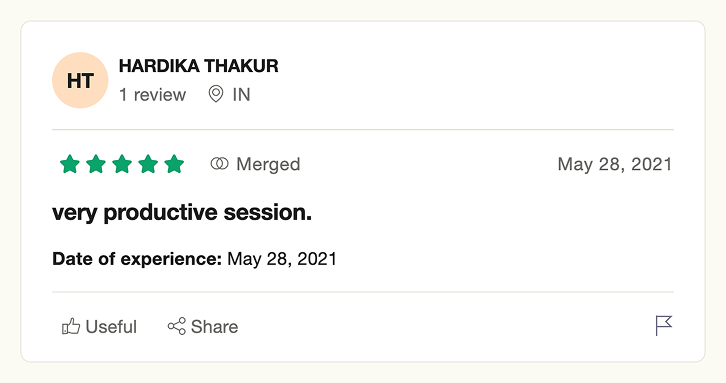Click the location pin icon
Viewport: 726px width, 383px height.
tap(216, 94)
